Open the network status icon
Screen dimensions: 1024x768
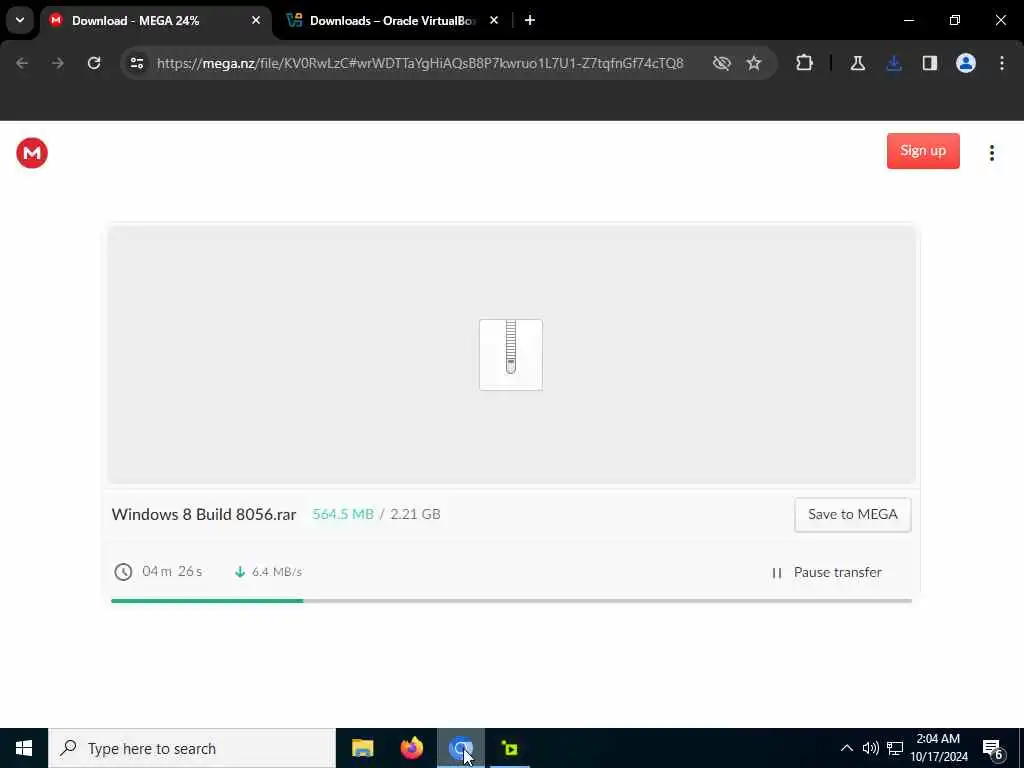point(895,748)
